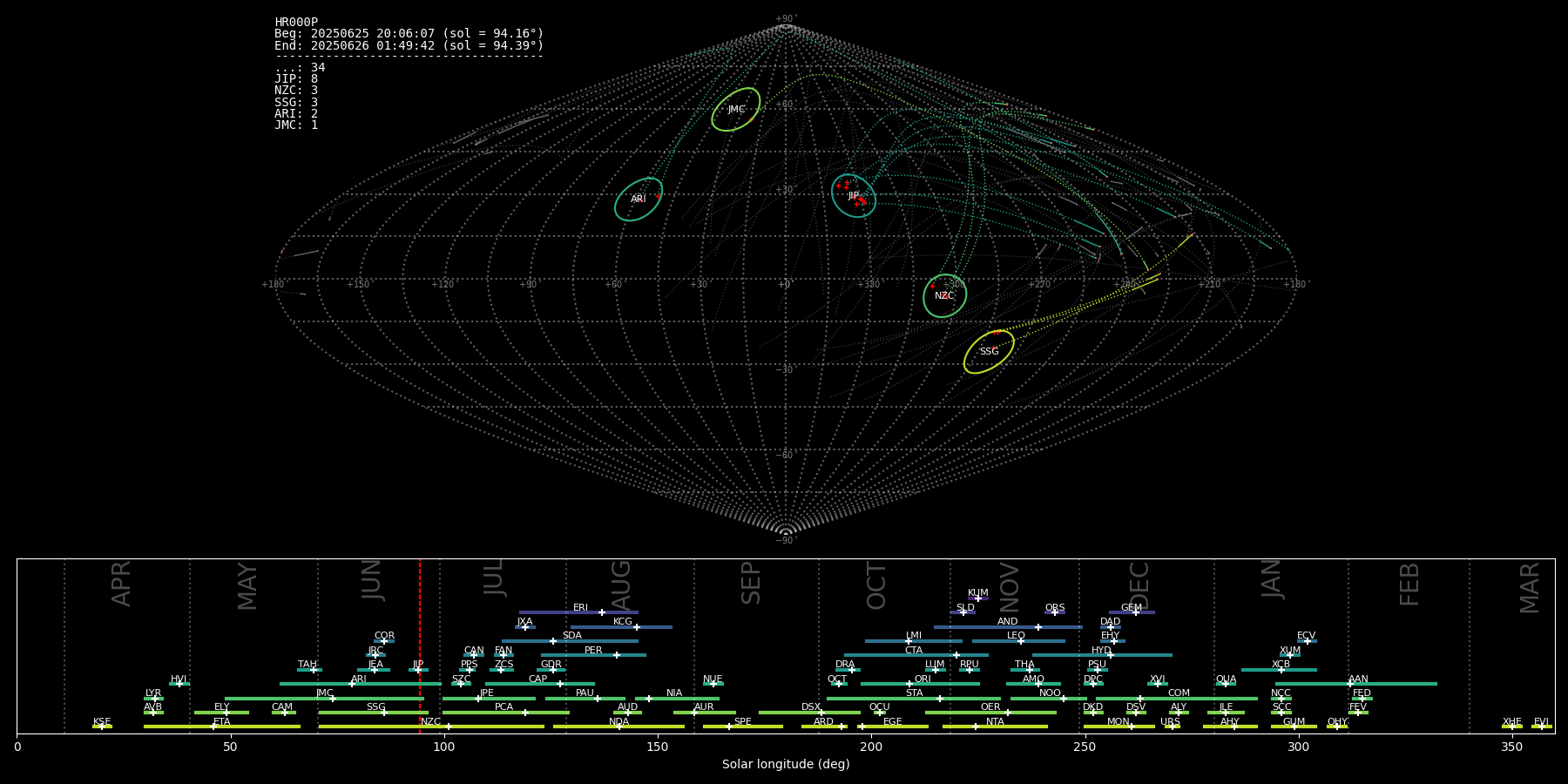Click the ORI shower label in timeline
This screenshot has width=1568, height=784.
[x=923, y=679]
